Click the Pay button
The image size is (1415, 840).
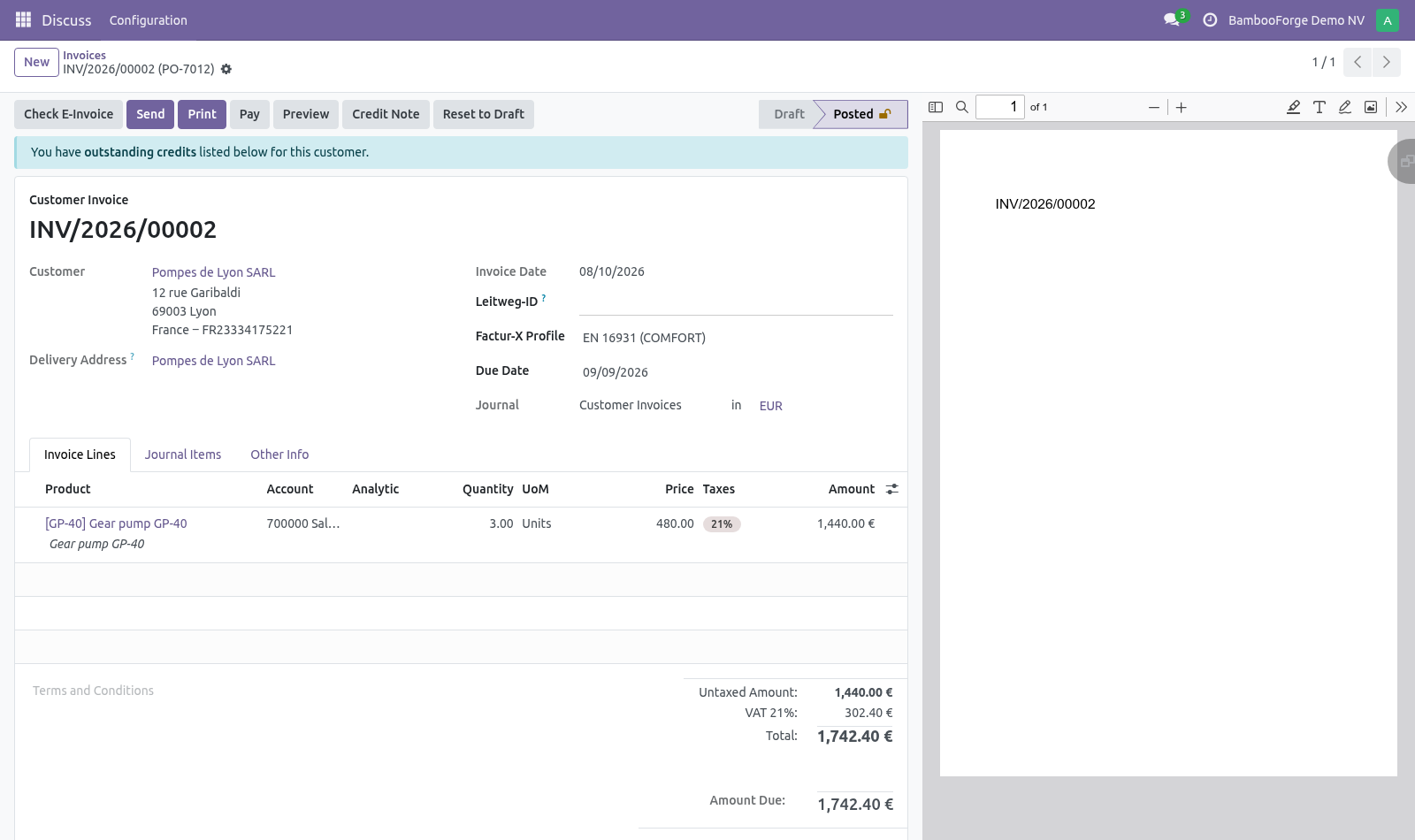coord(249,114)
